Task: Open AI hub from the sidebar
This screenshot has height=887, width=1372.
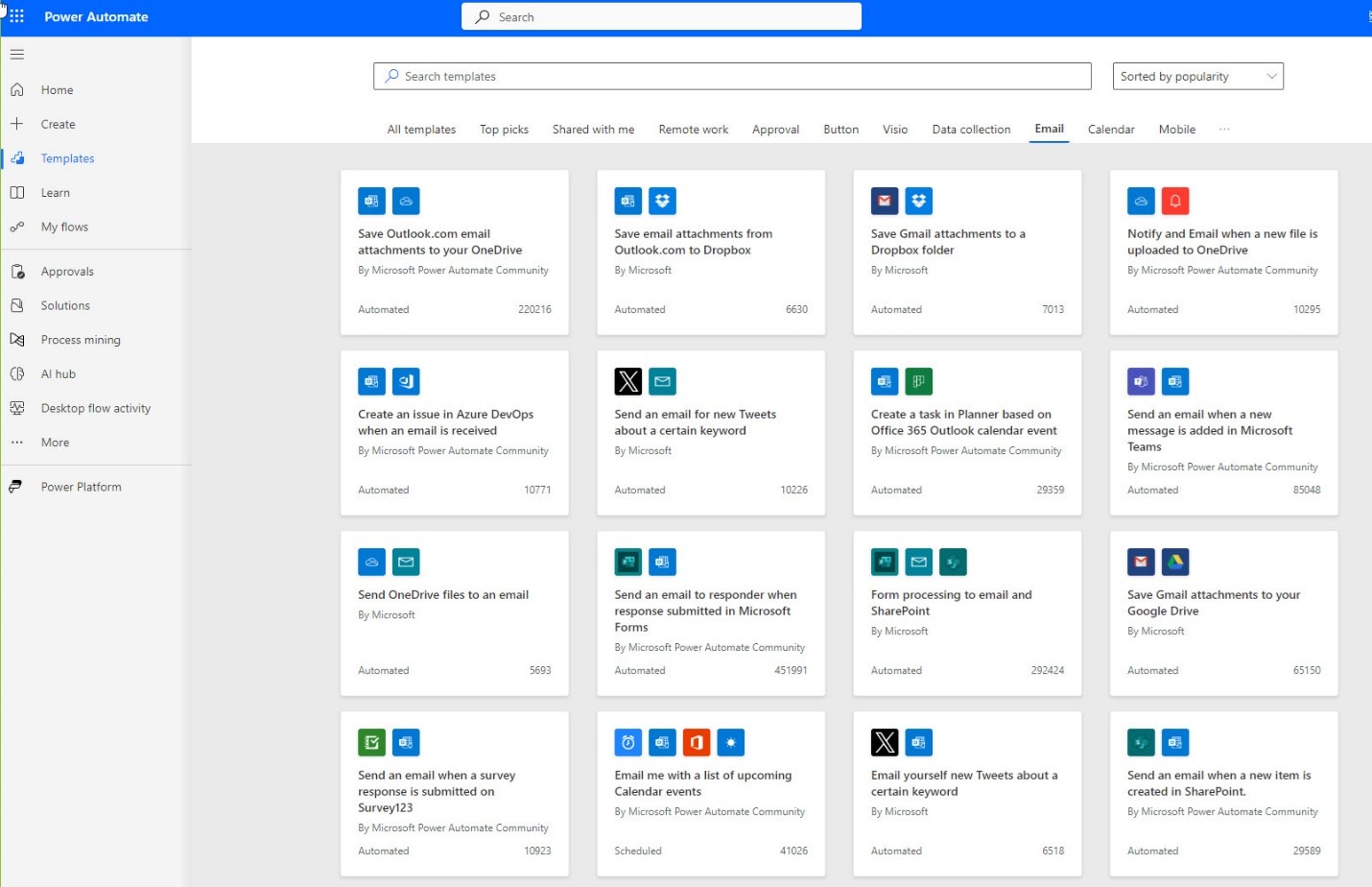Action: tap(58, 373)
